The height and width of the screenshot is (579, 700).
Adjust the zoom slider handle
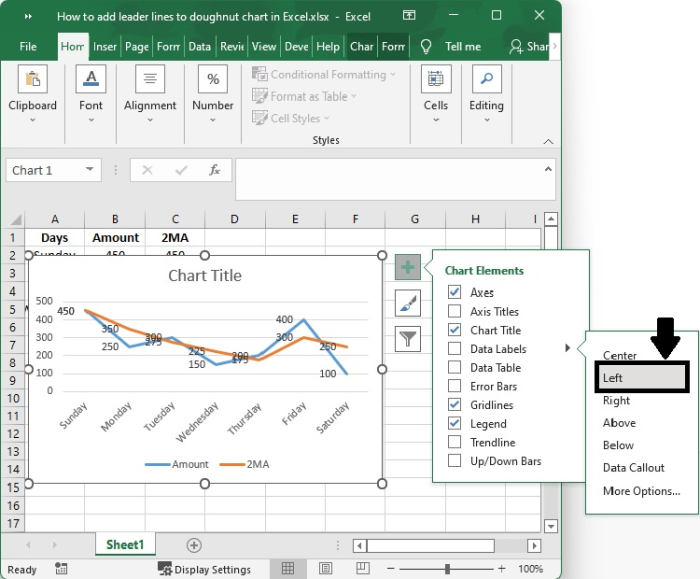tap(447, 569)
